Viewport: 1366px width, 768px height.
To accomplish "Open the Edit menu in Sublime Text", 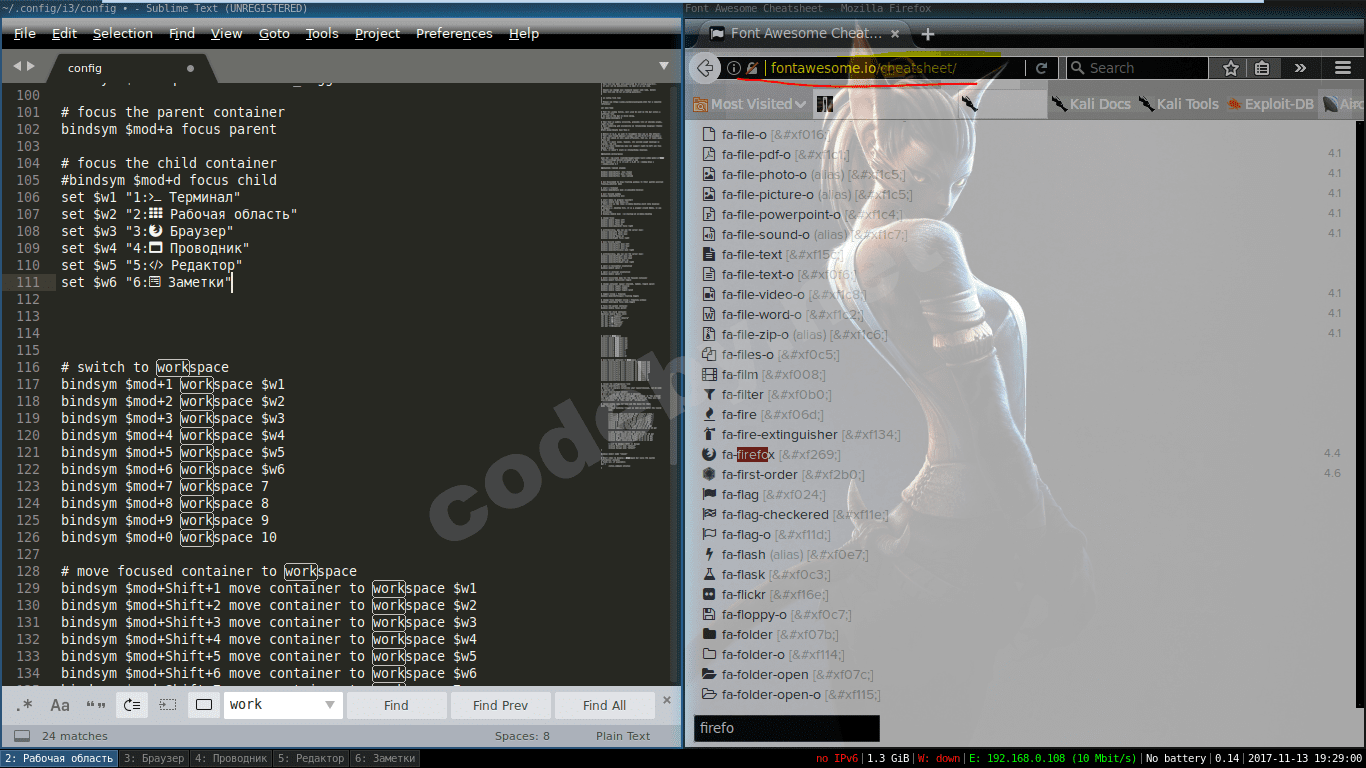I will [64, 33].
